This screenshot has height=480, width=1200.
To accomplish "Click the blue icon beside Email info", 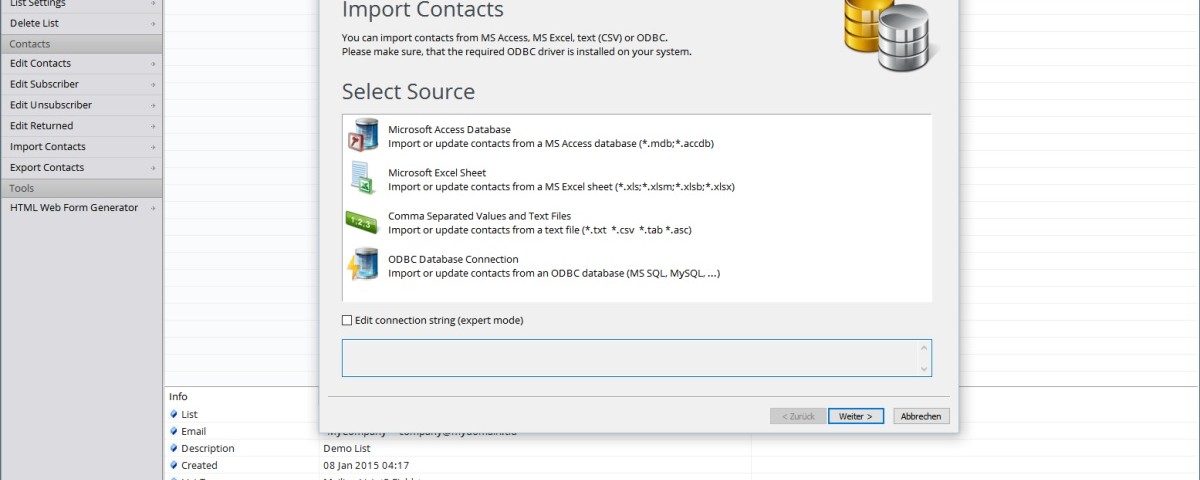I will (174, 431).
